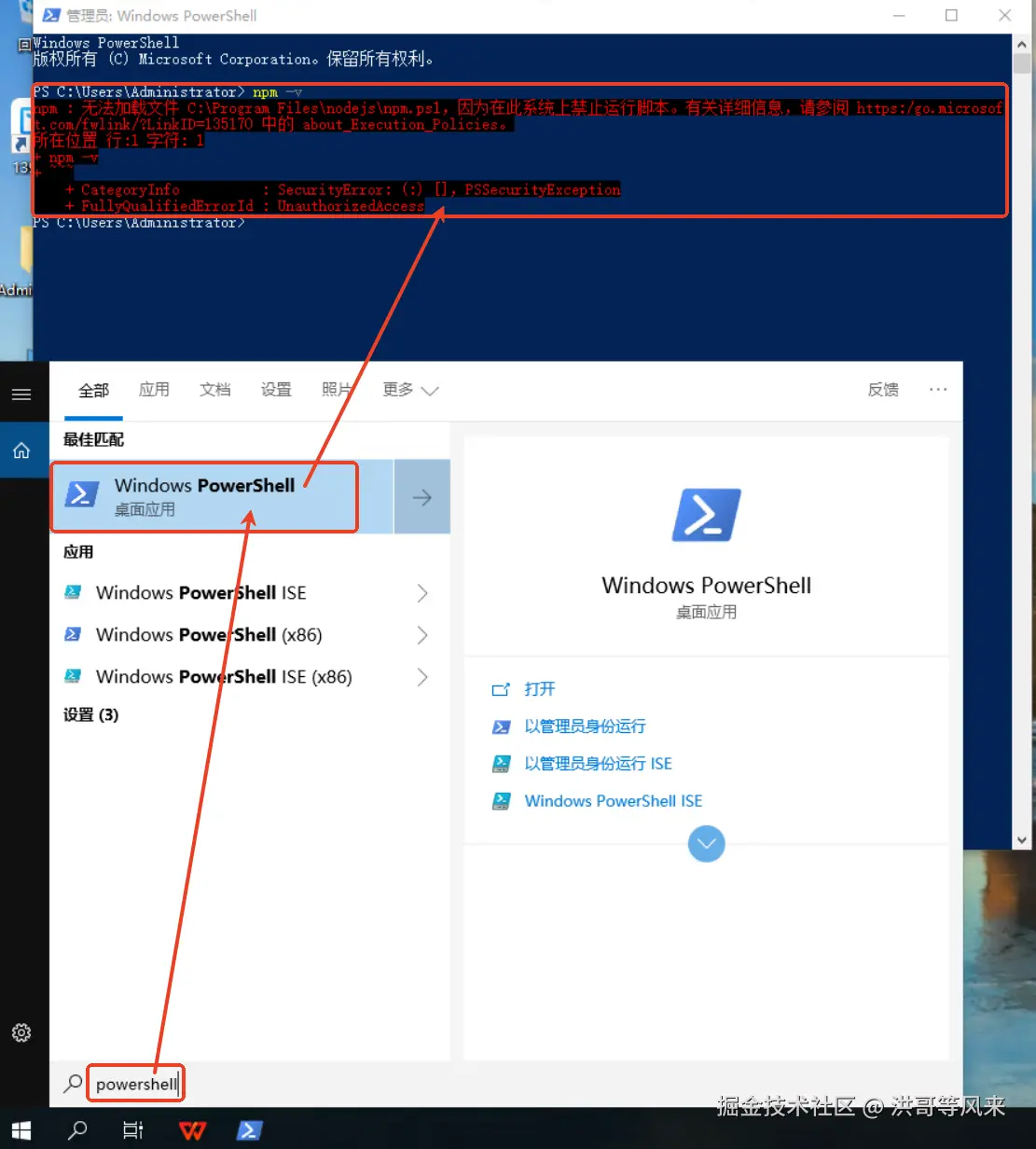The image size is (1036, 1149).
Task: Select Windows PowerShell ISE app result
Action: [200, 593]
